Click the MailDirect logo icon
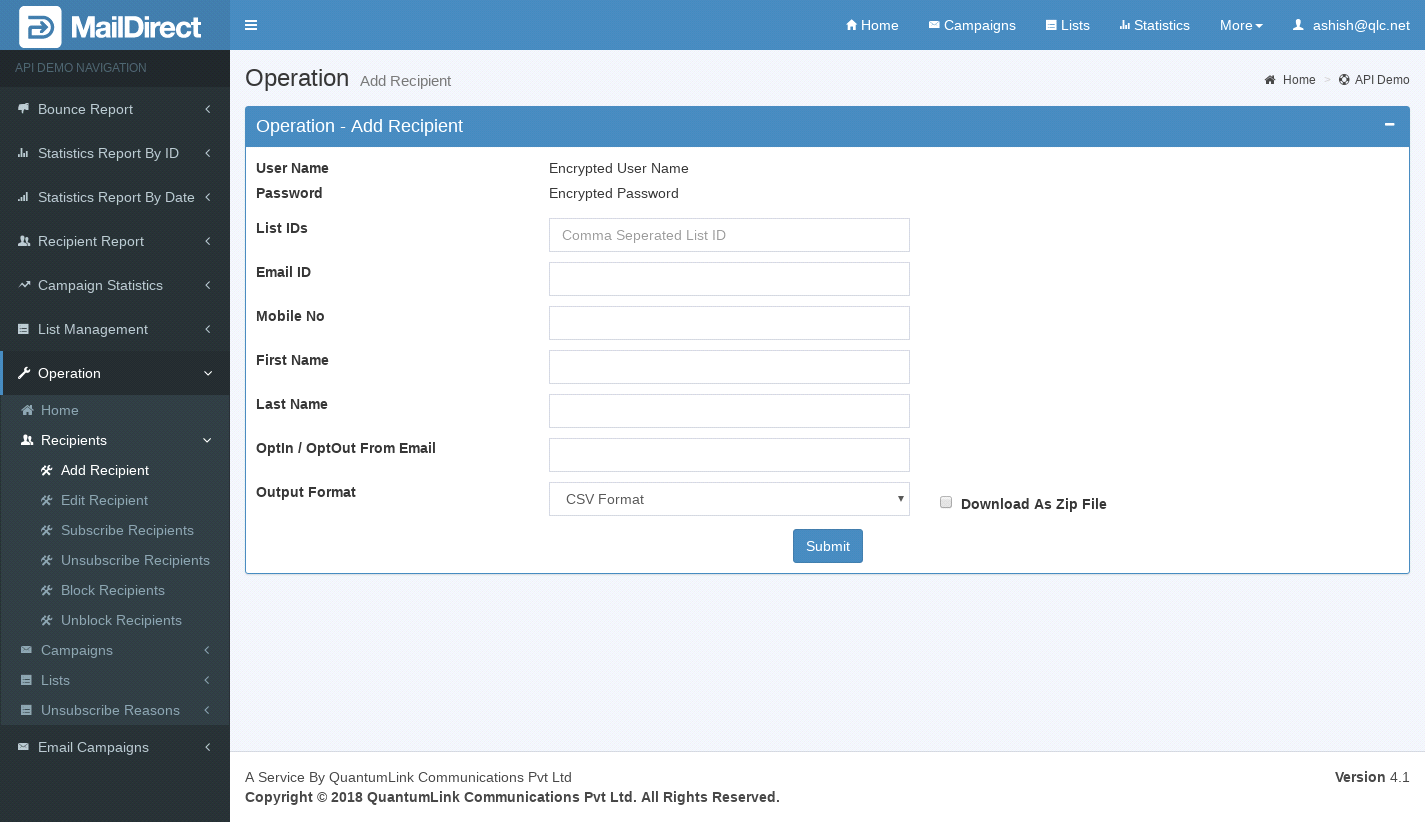The image size is (1425, 822). pos(40,26)
